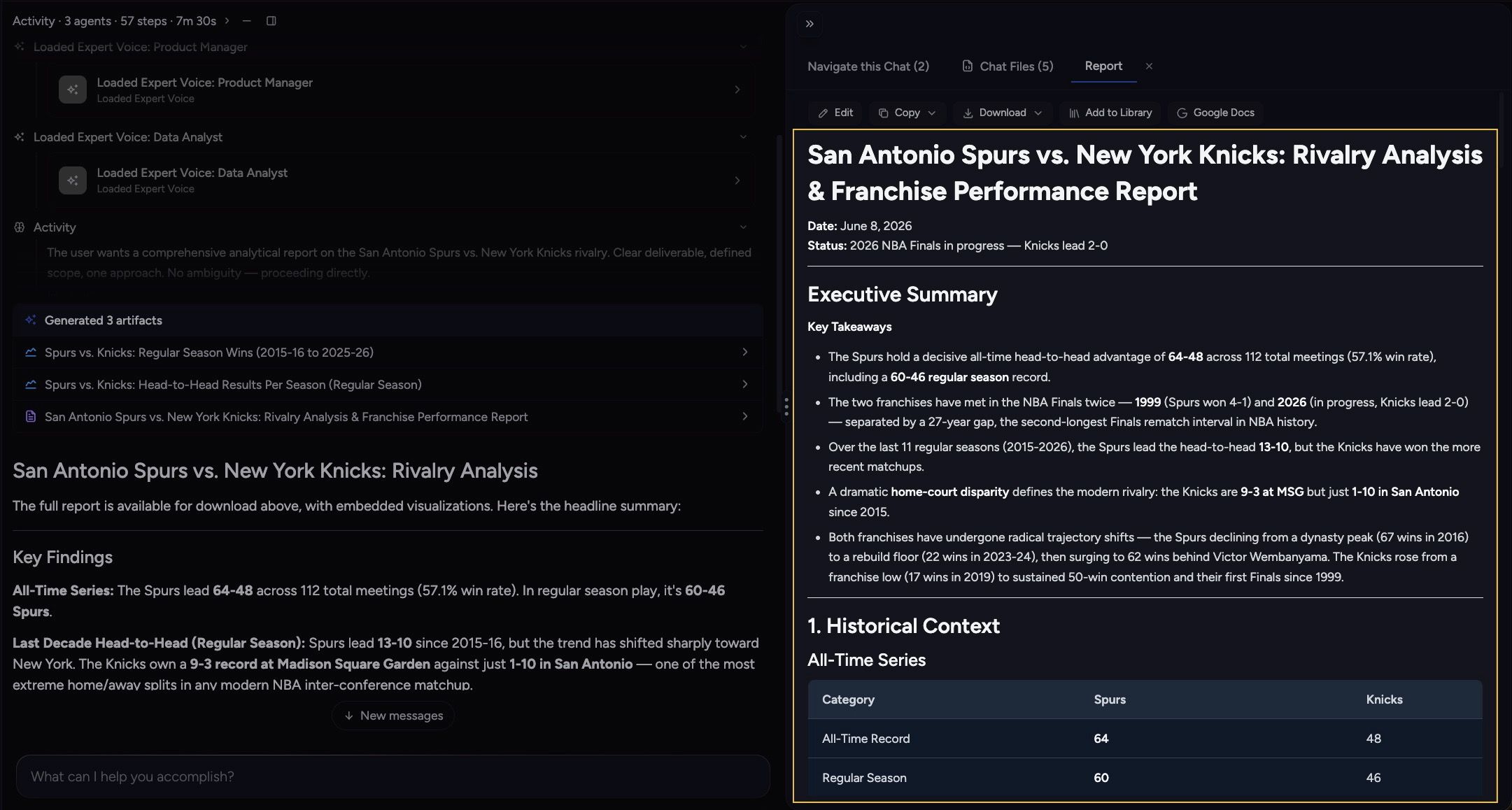The height and width of the screenshot is (810, 1512).
Task: Click the 'All-Time Series' subheading
Action: pos(866,660)
